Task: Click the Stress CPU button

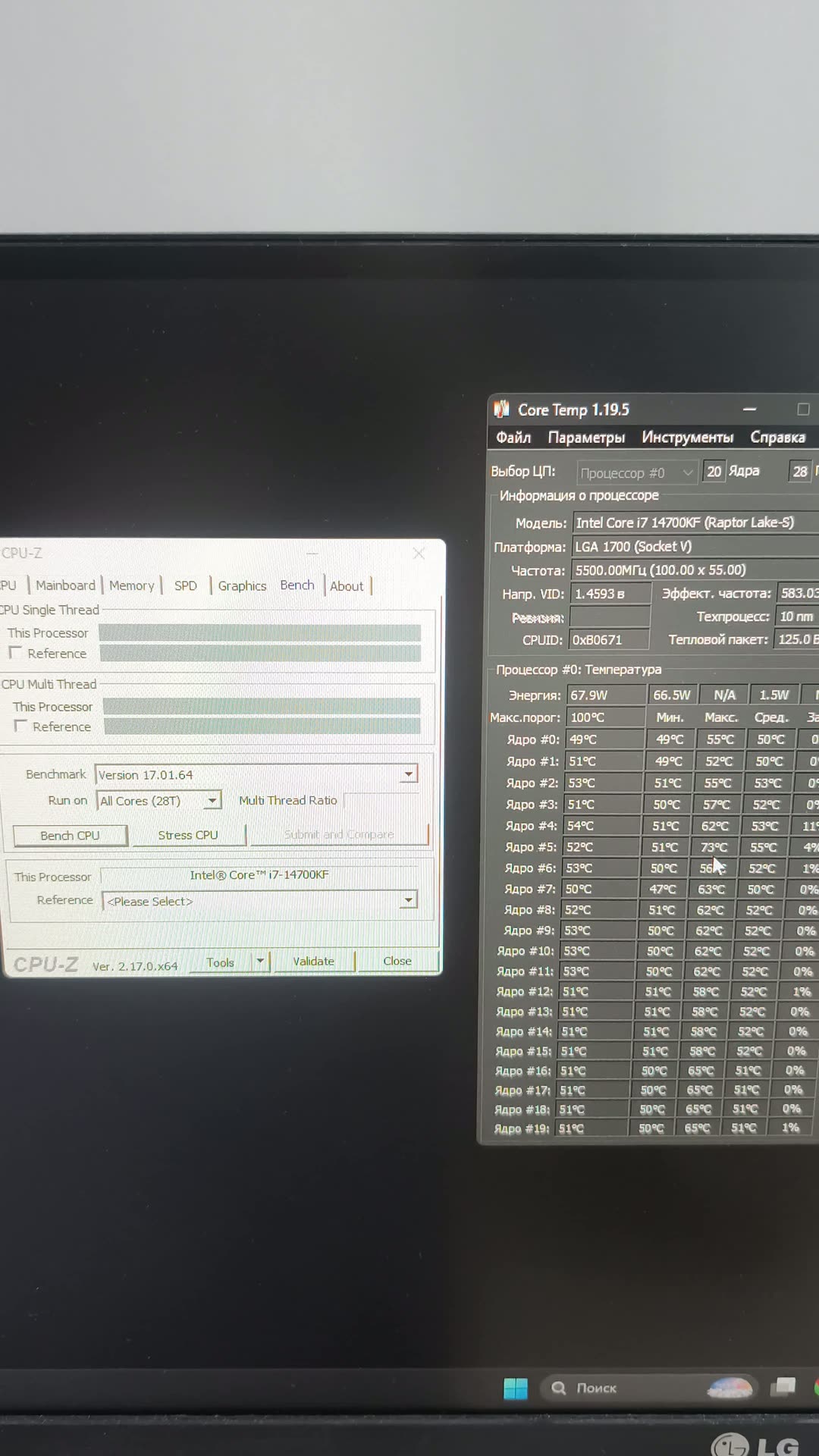Action: pyautogui.click(x=188, y=835)
